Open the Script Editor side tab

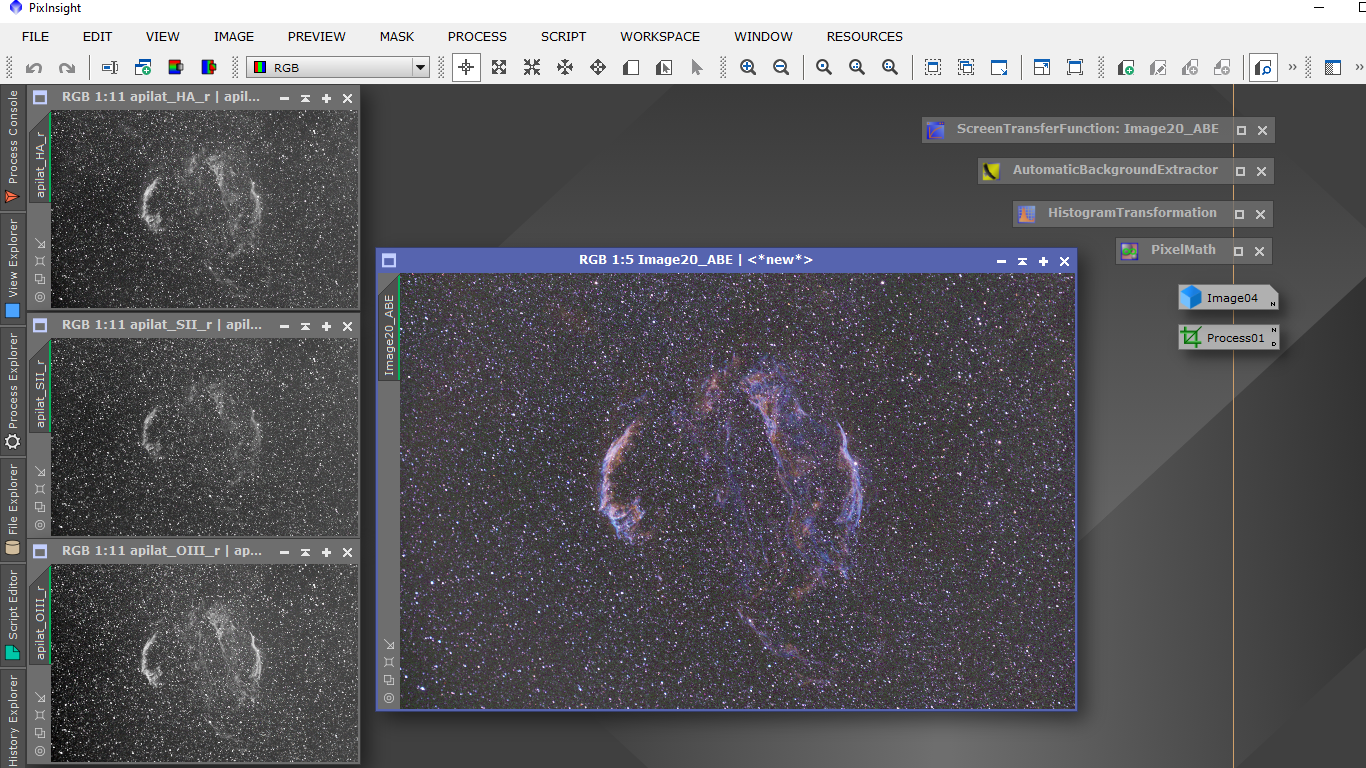[13, 615]
